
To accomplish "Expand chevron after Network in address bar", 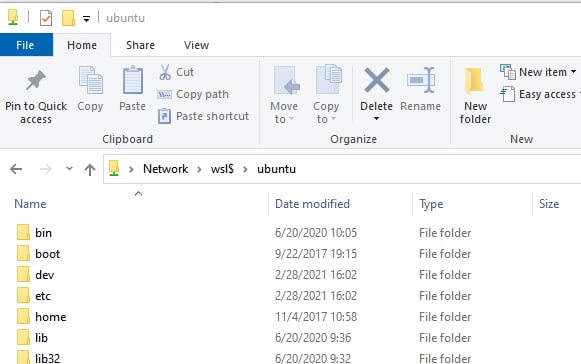I will (x=199, y=169).
